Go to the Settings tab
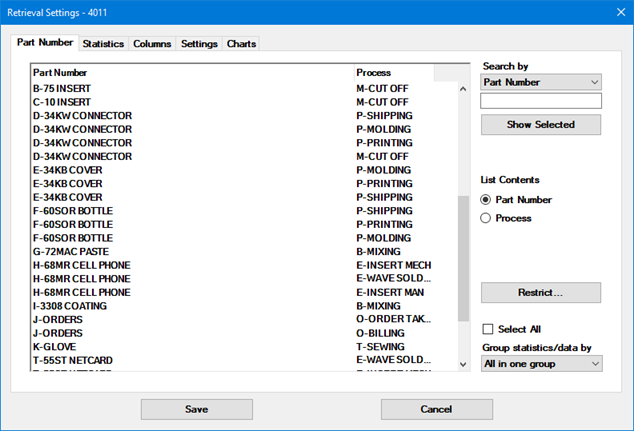Viewport: 634px width, 431px height. tap(199, 44)
